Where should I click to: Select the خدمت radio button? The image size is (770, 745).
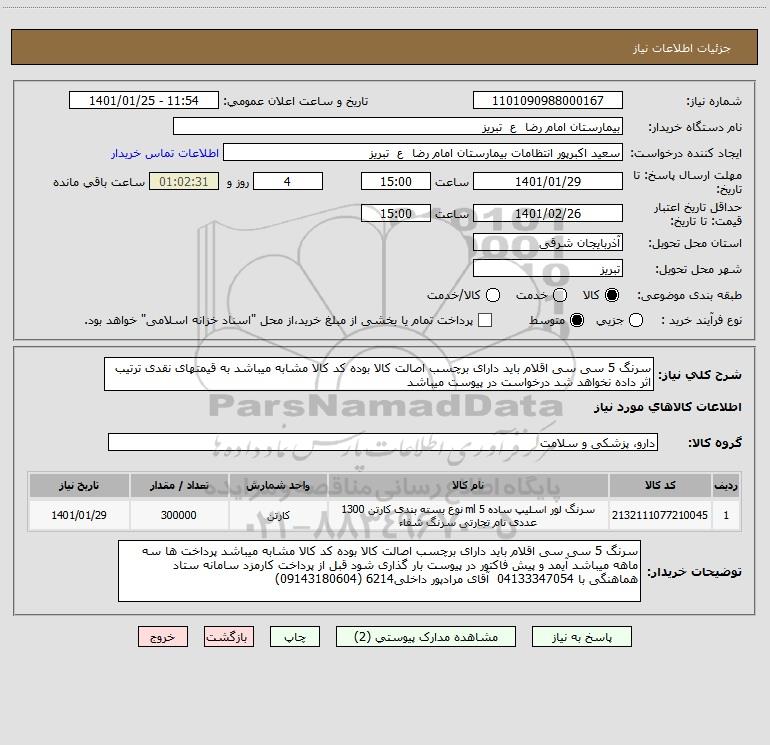[x=560, y=295]
